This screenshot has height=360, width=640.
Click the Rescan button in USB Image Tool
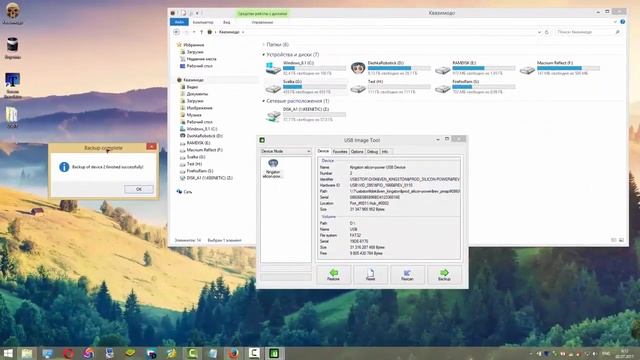click(407, 275)
